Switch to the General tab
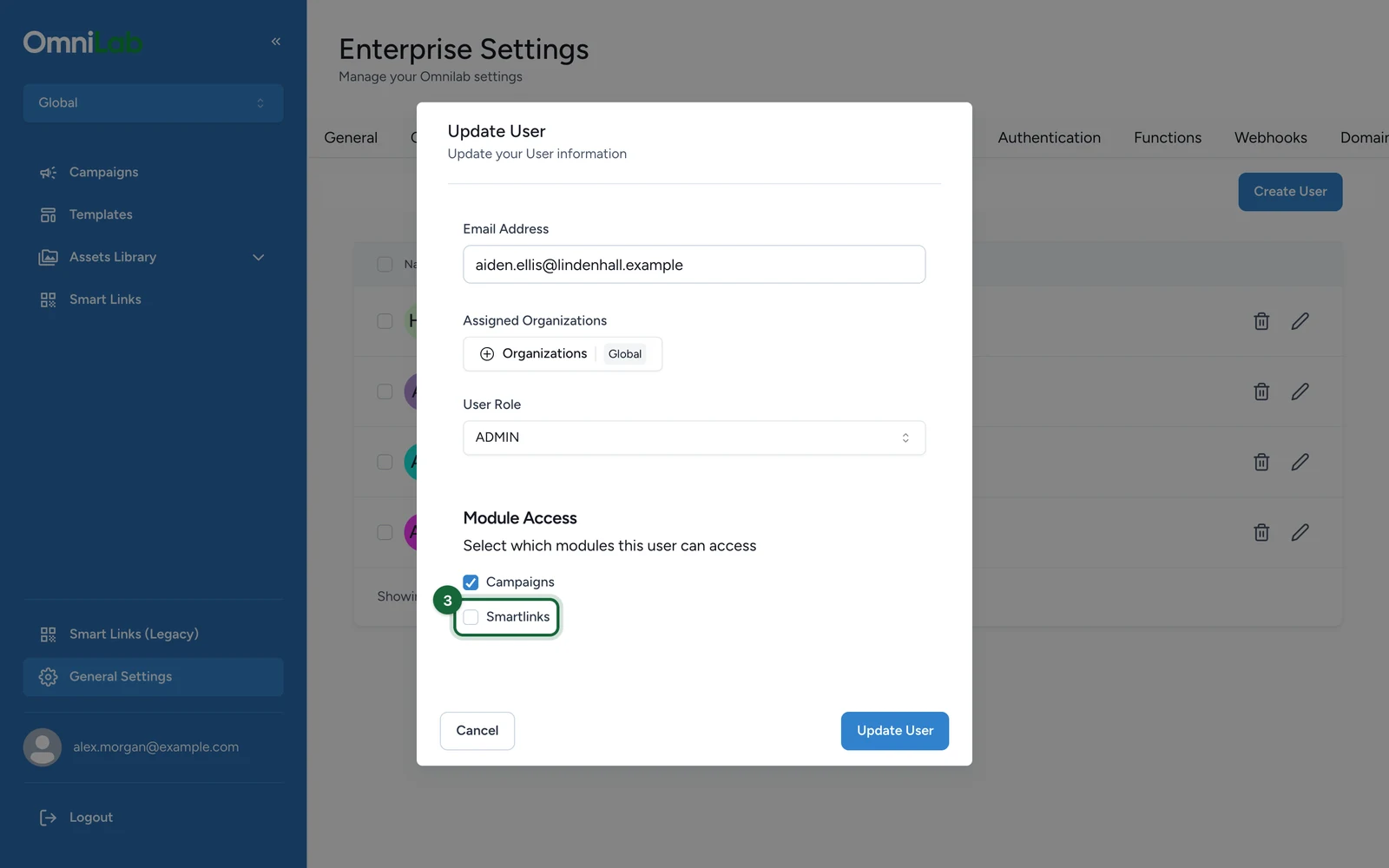The image size is (1389, 868). (x=351, y=137)
